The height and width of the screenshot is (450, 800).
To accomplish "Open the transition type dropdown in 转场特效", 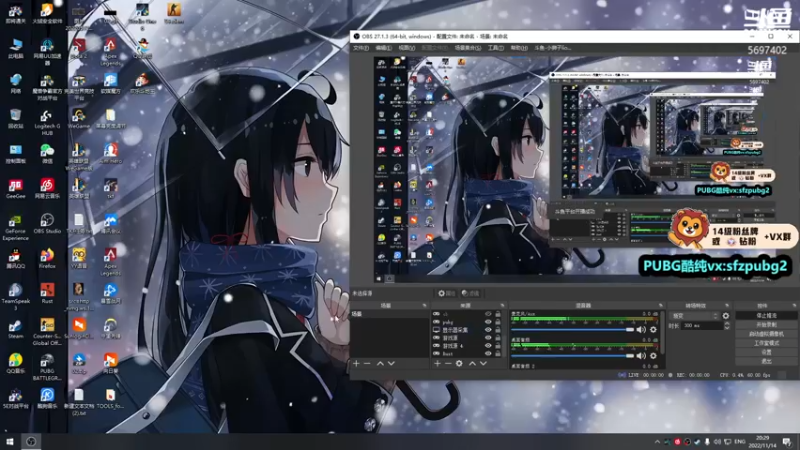I will tap(694, 316).
